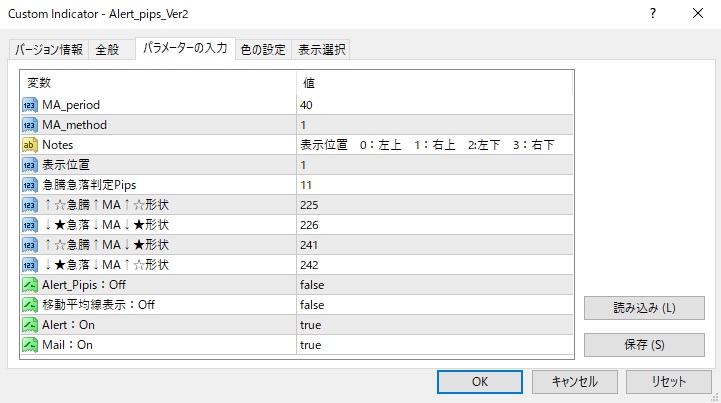This screenshot has width=721, height=403.
Task: Click the help question mark in title bar
Action: 652,14
